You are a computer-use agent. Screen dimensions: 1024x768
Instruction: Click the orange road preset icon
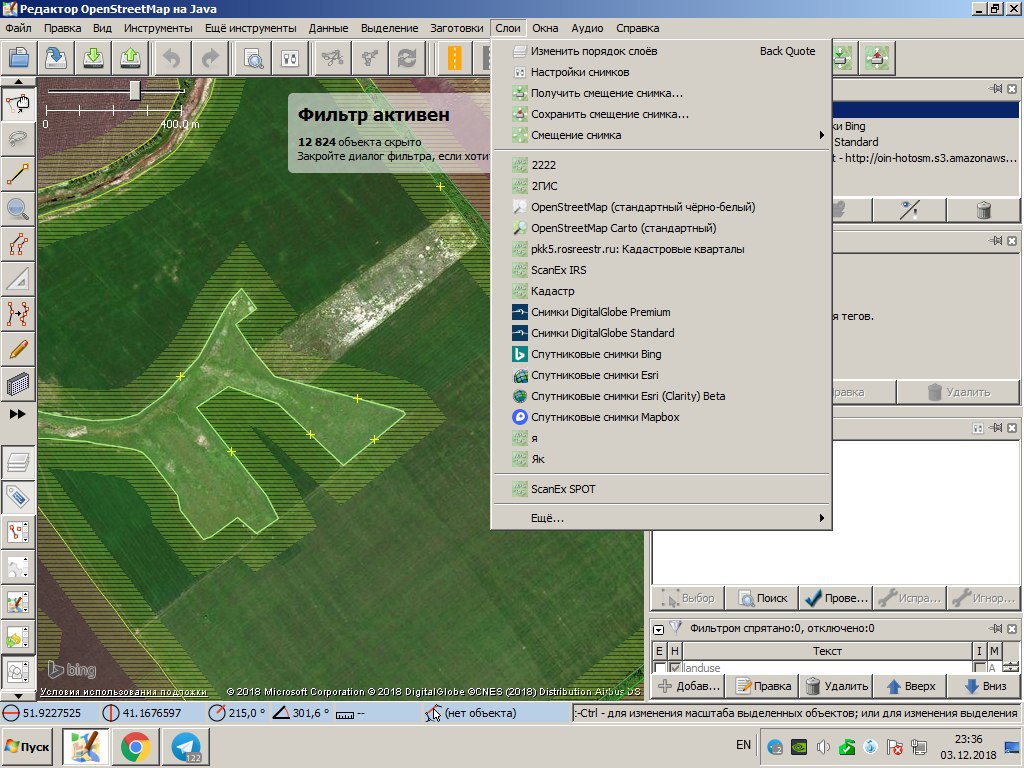[x=455, y=58]
